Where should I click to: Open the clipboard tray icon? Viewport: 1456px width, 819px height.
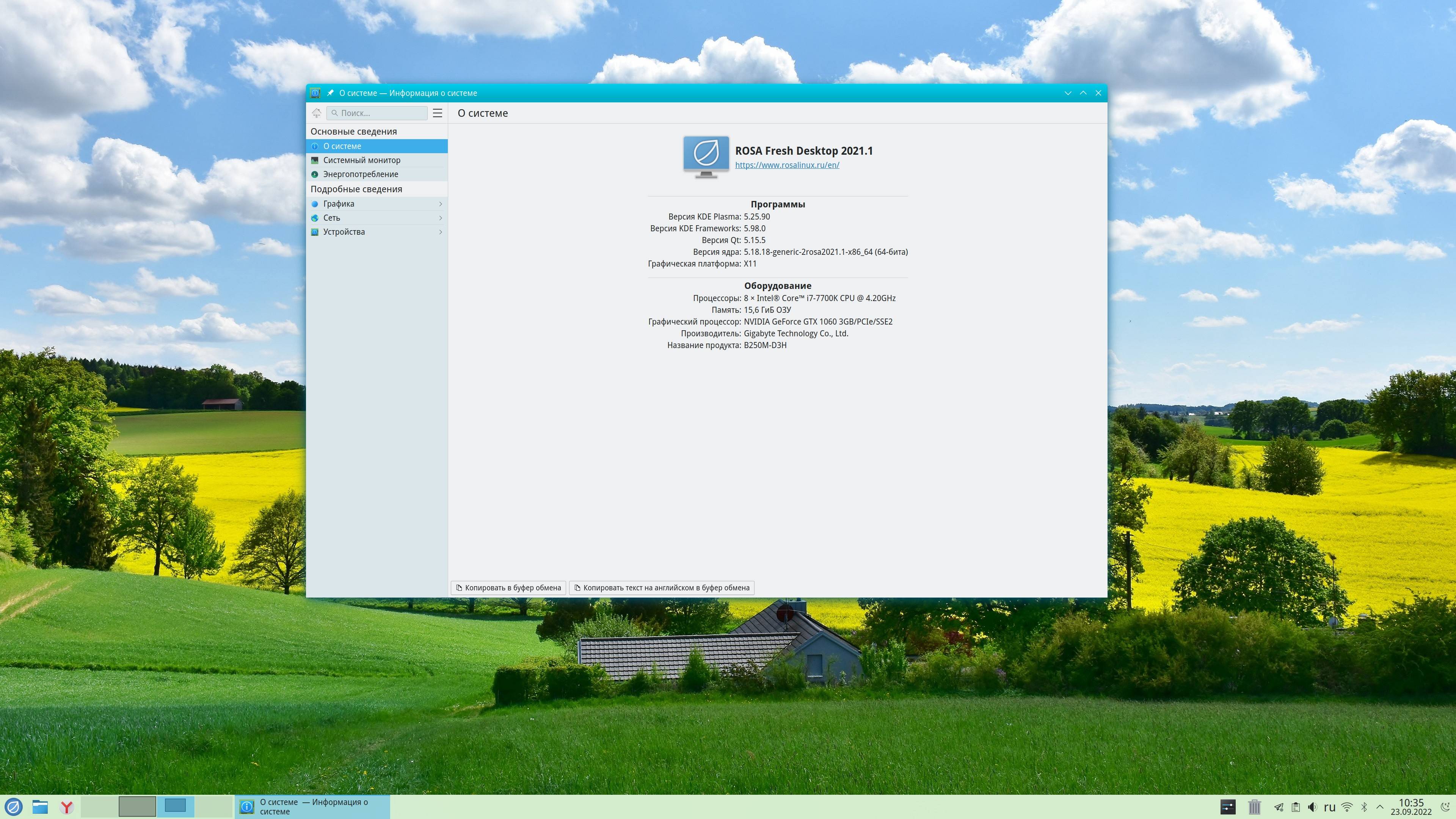1296,807
